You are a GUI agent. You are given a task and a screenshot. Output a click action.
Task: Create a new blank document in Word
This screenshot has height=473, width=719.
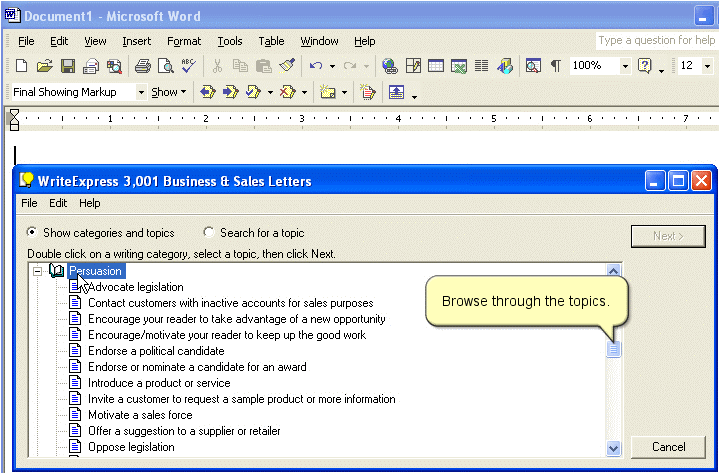coord(21,66)
